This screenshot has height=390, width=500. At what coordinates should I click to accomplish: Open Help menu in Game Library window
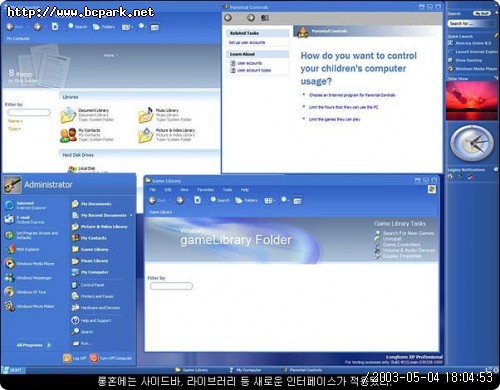click(x=245, y=190)
